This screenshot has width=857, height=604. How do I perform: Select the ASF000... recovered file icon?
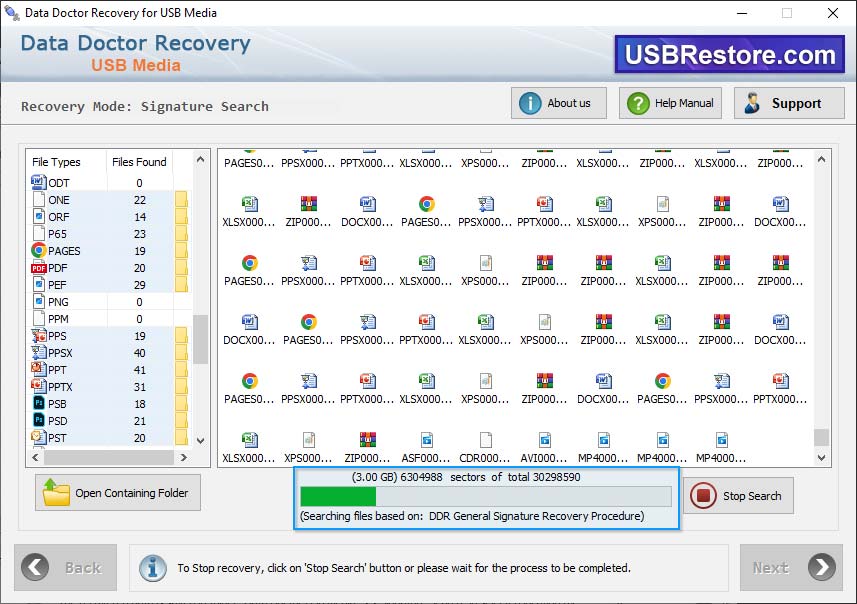point(426,440)
